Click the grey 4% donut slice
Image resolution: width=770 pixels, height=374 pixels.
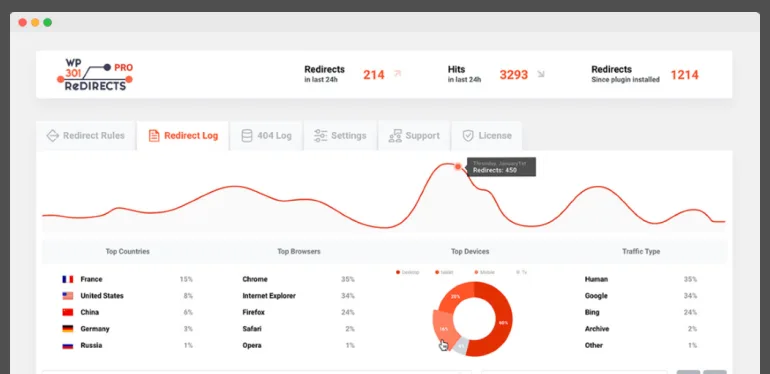pyautogui.click(x=461, y=345)
